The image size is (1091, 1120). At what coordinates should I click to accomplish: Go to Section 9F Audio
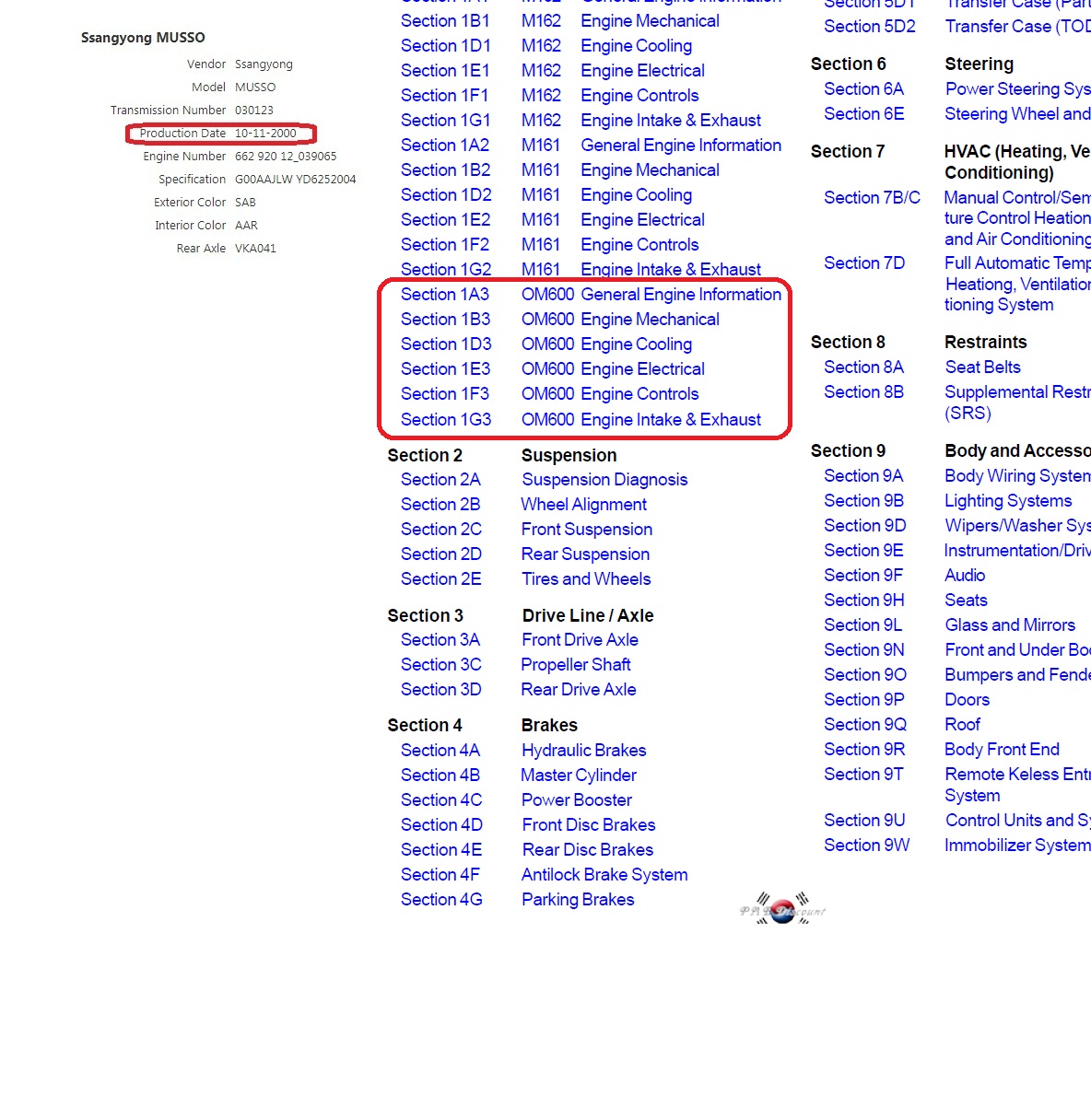pos(863,576)
